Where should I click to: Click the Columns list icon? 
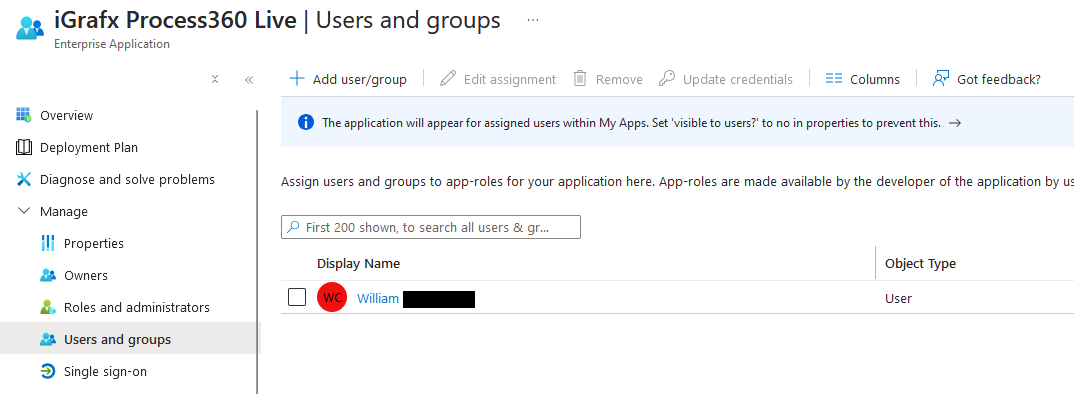click(x=834, y=79)
